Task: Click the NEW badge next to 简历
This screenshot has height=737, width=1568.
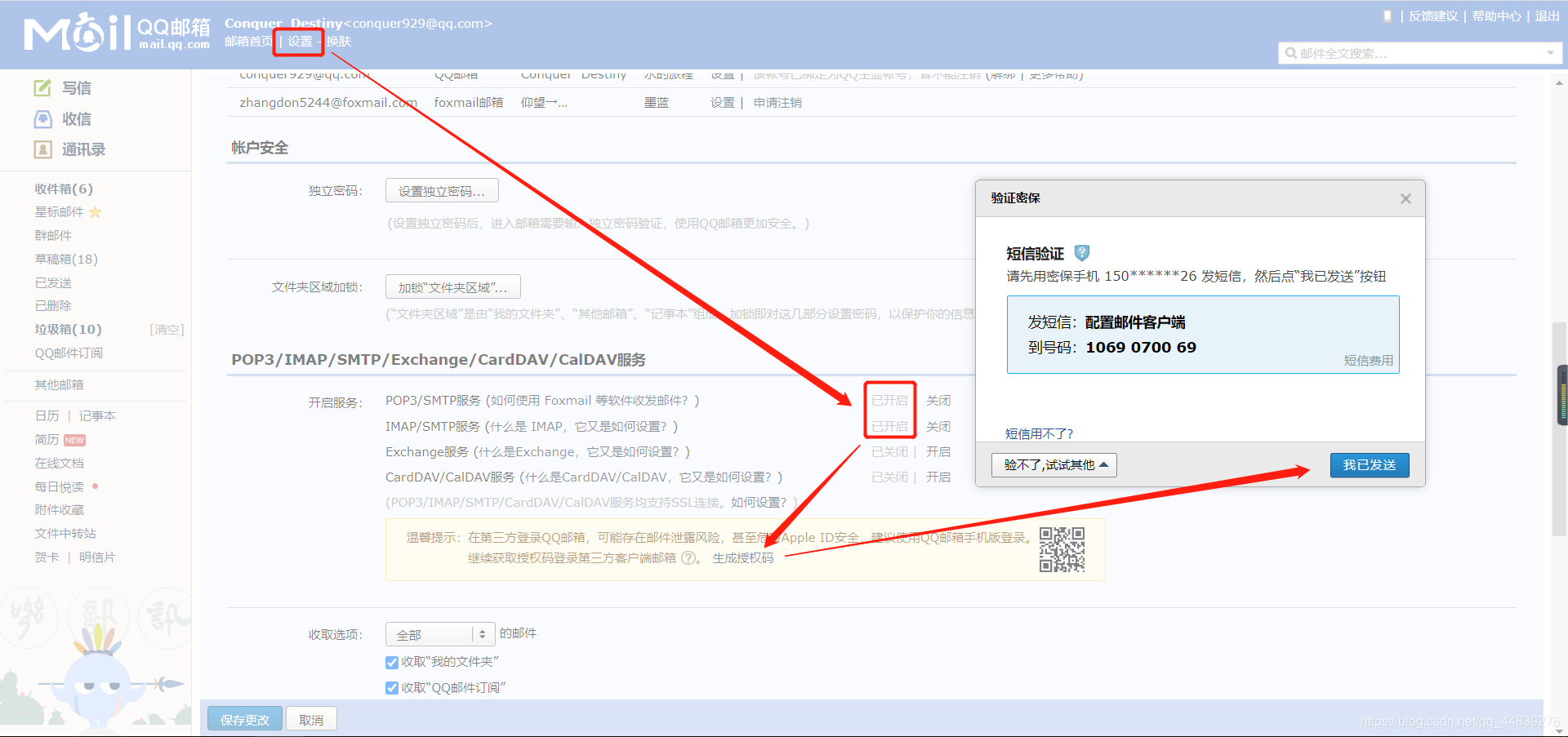Action: pyautogui.click(x=74, y=440)
